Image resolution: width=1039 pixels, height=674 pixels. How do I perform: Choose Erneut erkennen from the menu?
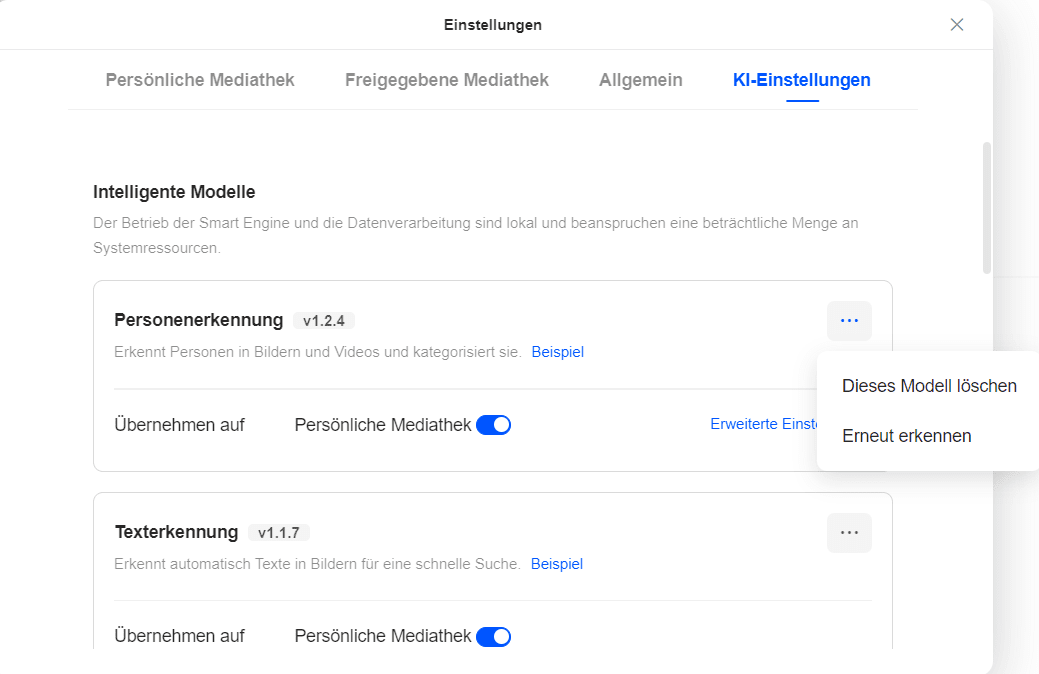pyautogui.click(x=906, y=435)
